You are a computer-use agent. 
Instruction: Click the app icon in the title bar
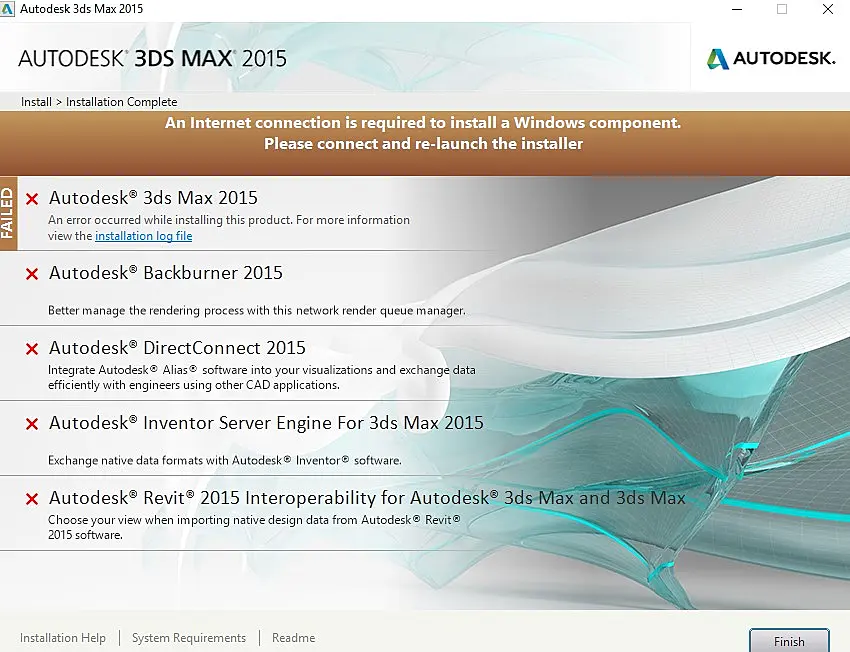click(8, 9)
